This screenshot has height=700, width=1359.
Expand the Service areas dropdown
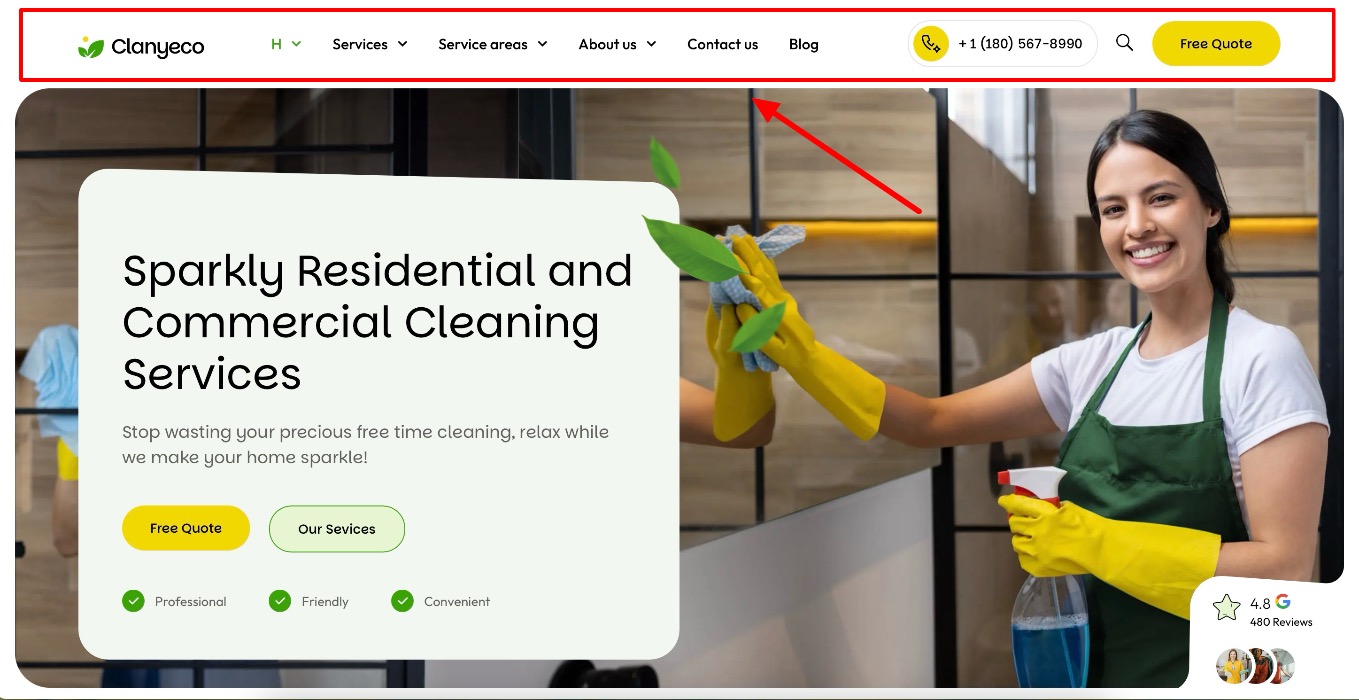(x=493, y=44)
